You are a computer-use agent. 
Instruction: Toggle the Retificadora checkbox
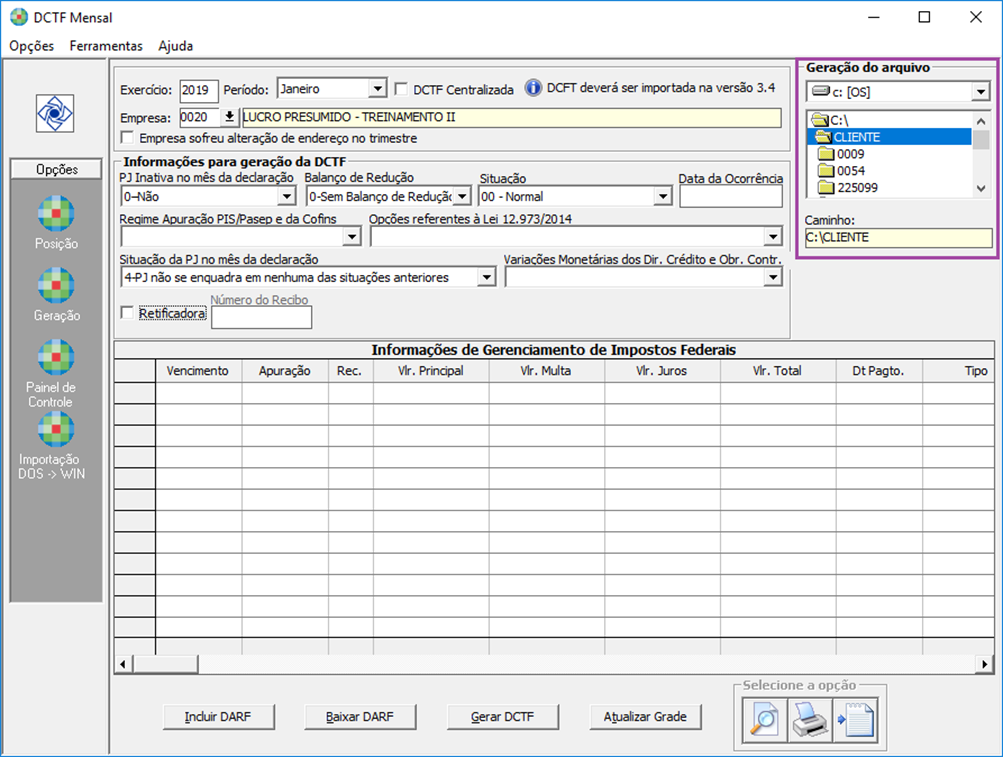click(127, 313)
